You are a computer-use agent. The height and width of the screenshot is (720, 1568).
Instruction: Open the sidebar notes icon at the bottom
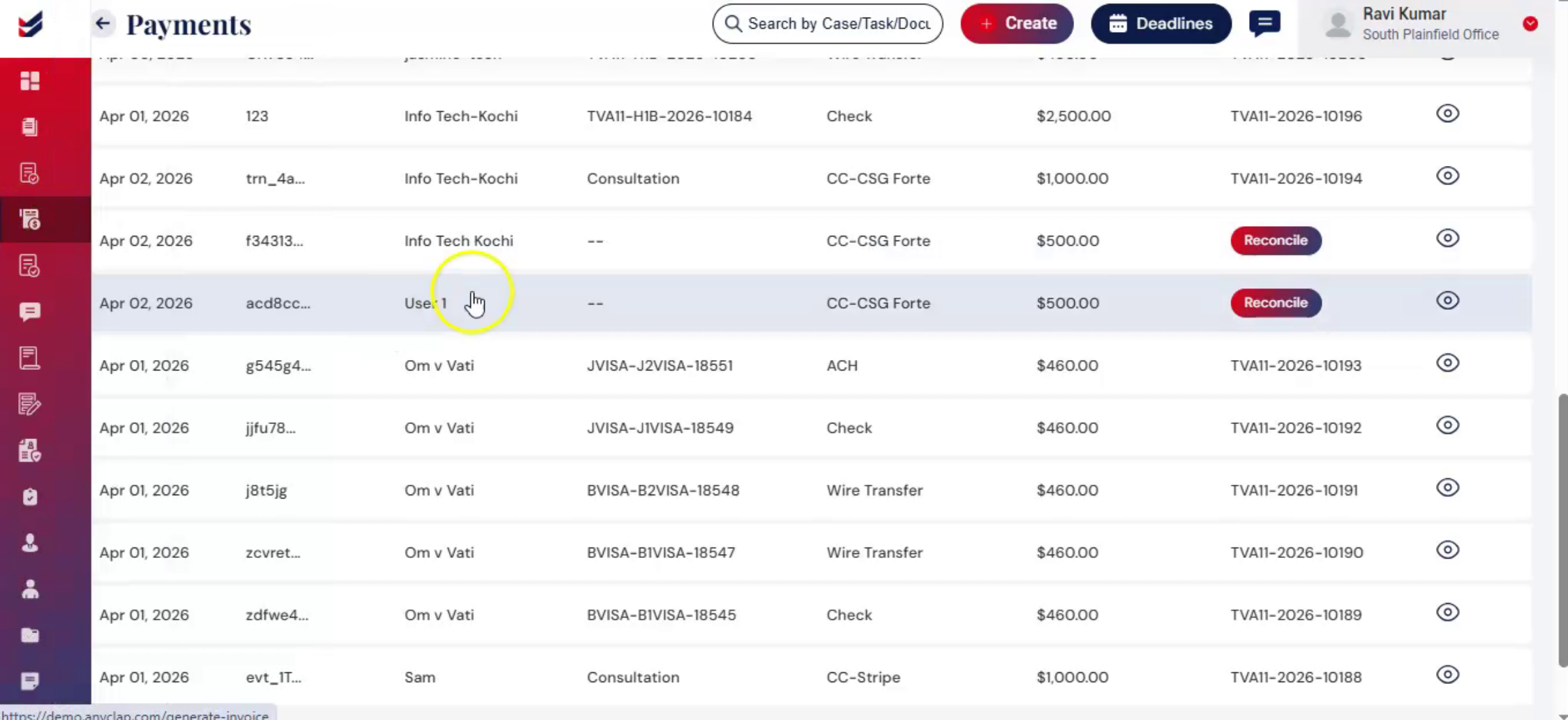click(29, 681)
